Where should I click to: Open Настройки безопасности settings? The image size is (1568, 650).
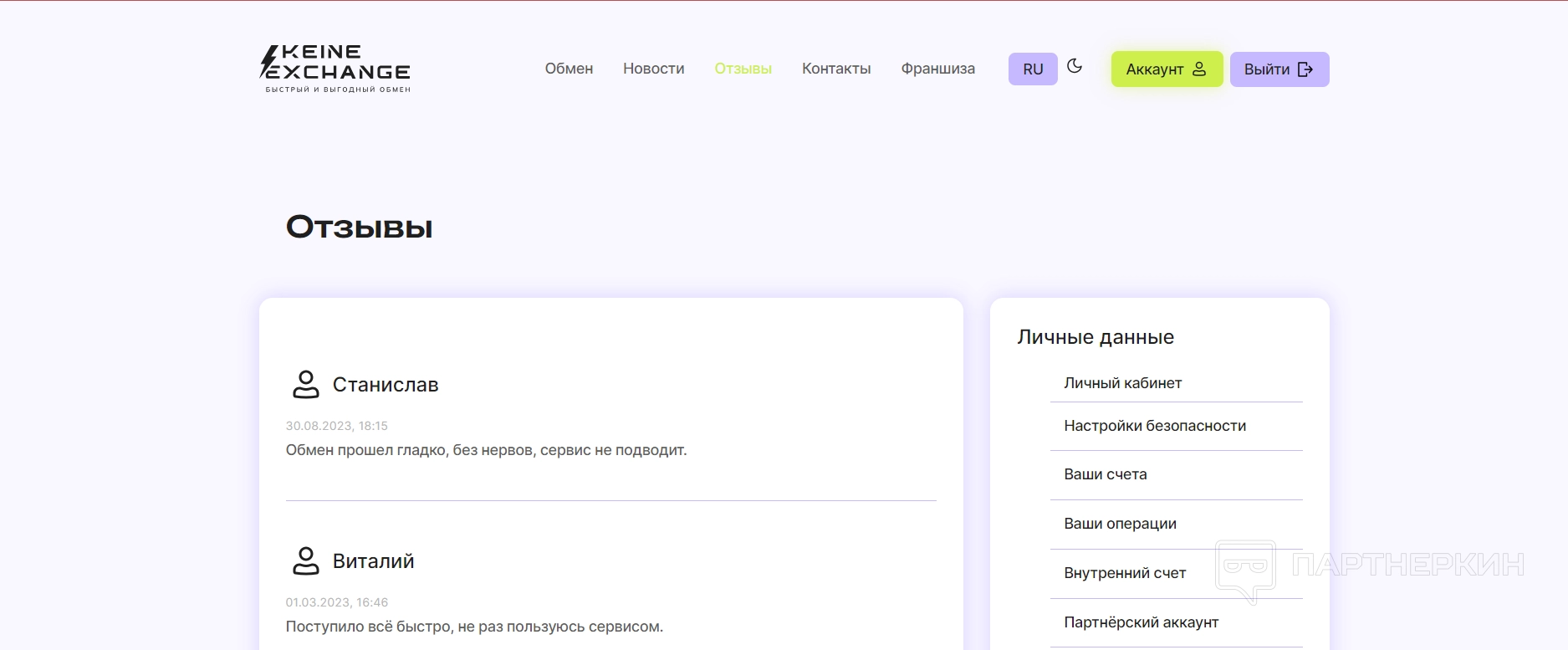(1154, 426)
